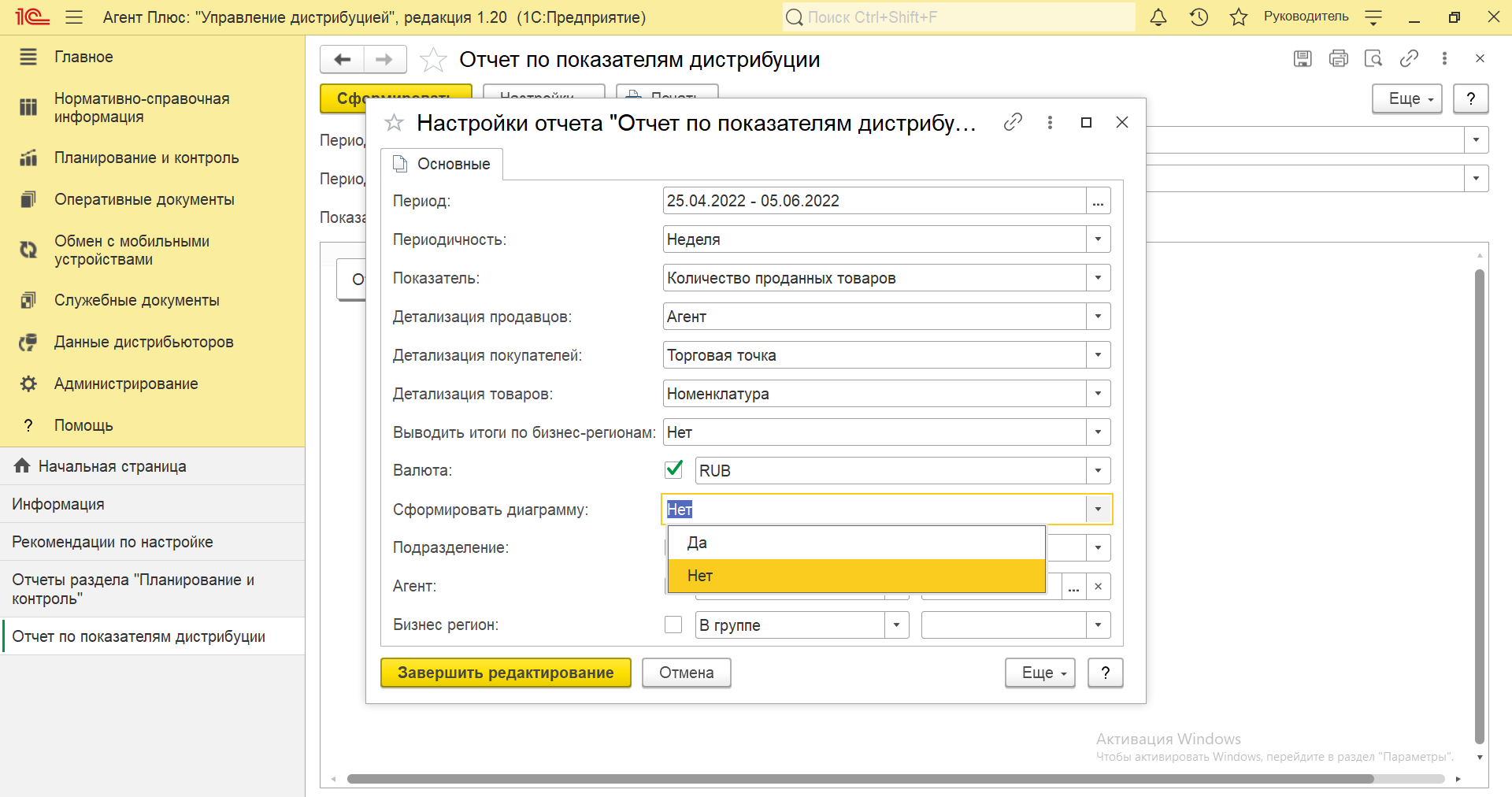Open help in settings dialog

click(1106, 673)
